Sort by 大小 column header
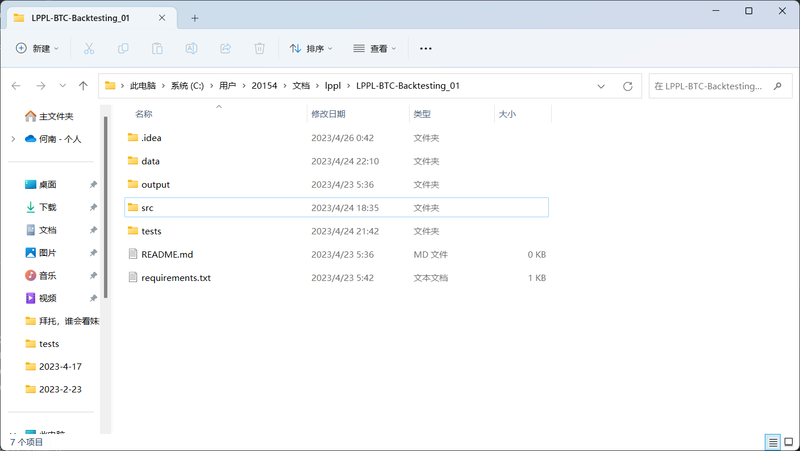Screen dimensions: 800x451 (507, 114)
